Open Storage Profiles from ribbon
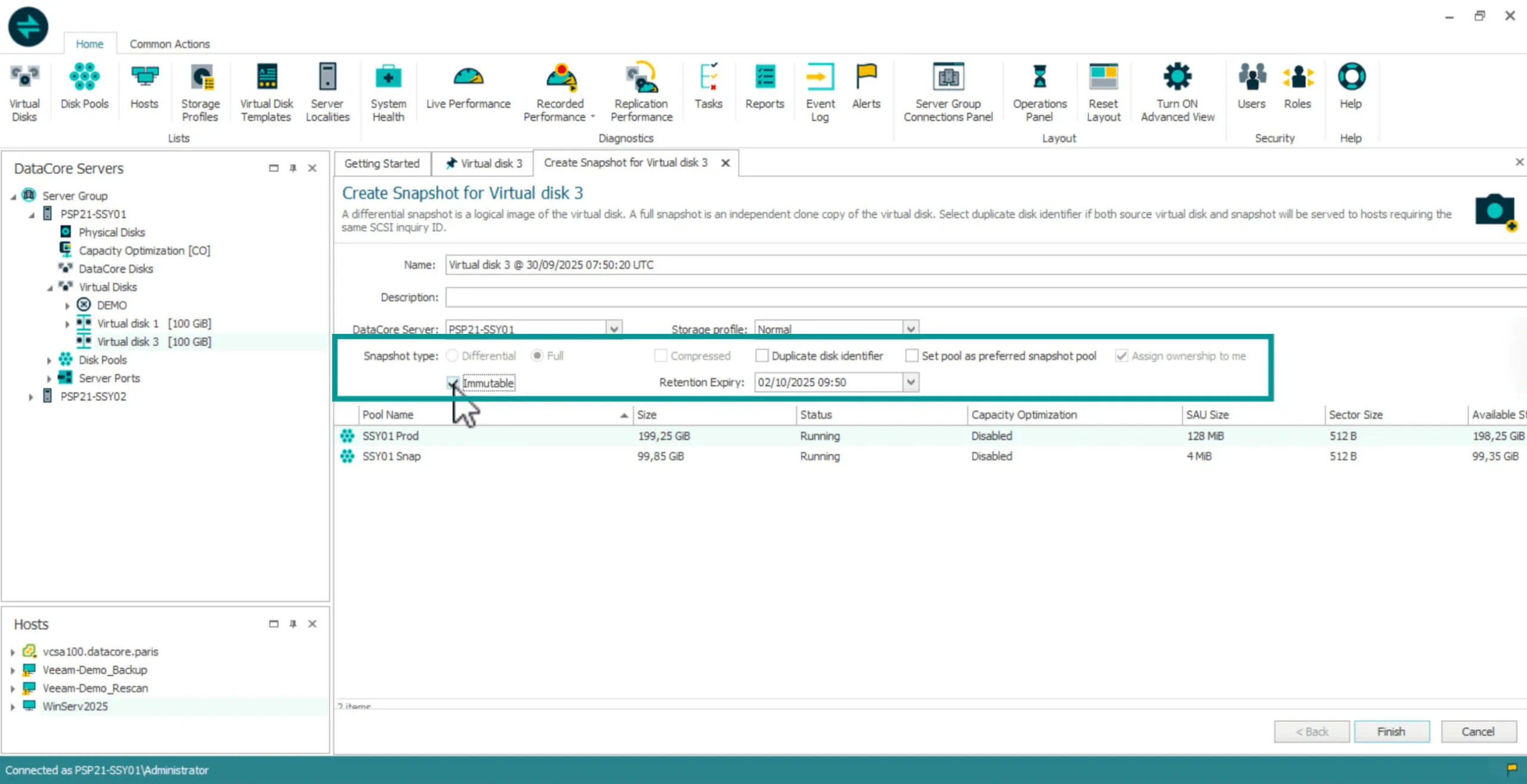This screenshot has height=784, width=1527. [x=201, y=78]
